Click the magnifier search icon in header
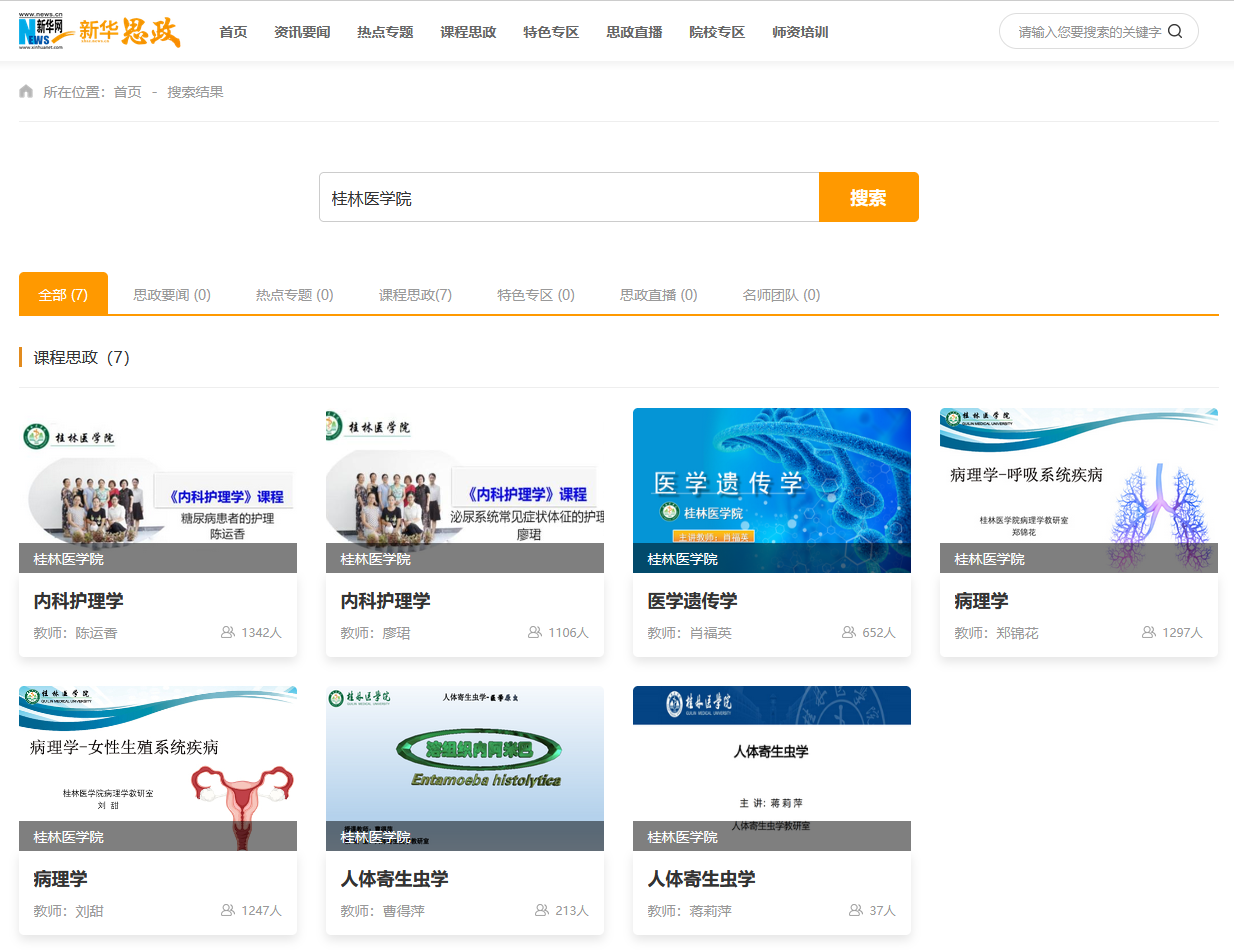 [x=1175, y=31]
